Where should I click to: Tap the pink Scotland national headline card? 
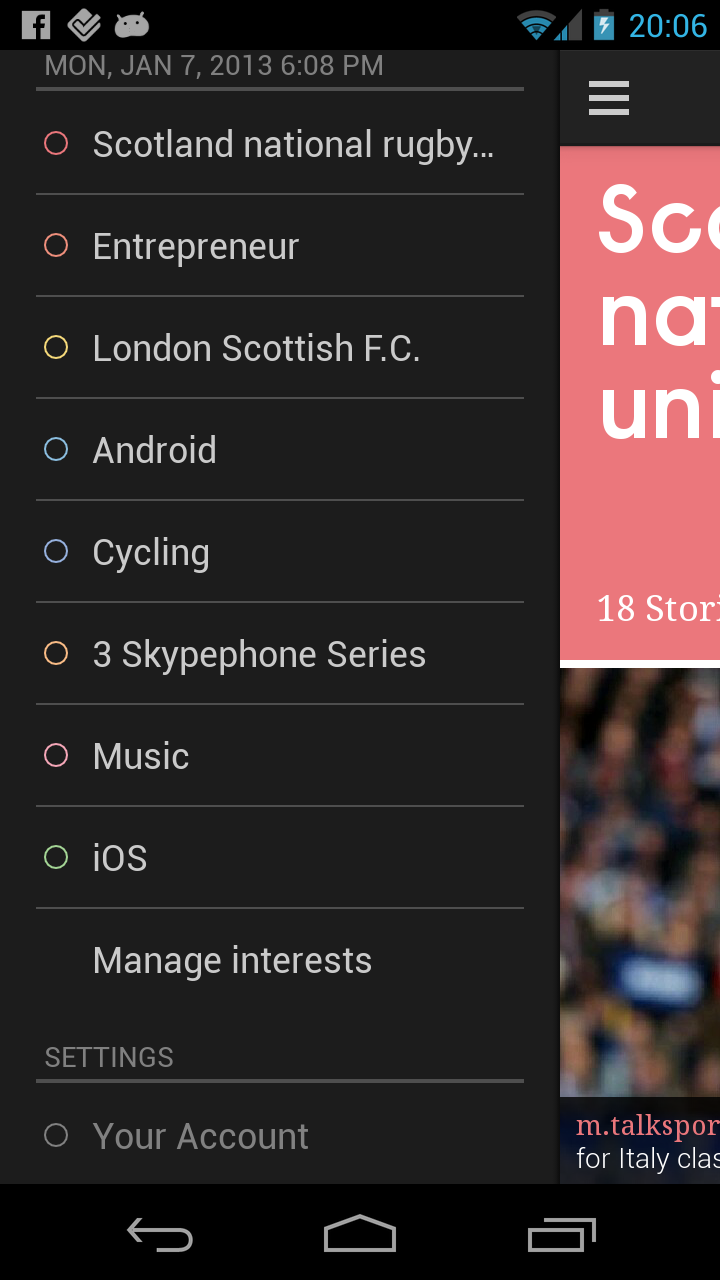click(x=640, y=400)
